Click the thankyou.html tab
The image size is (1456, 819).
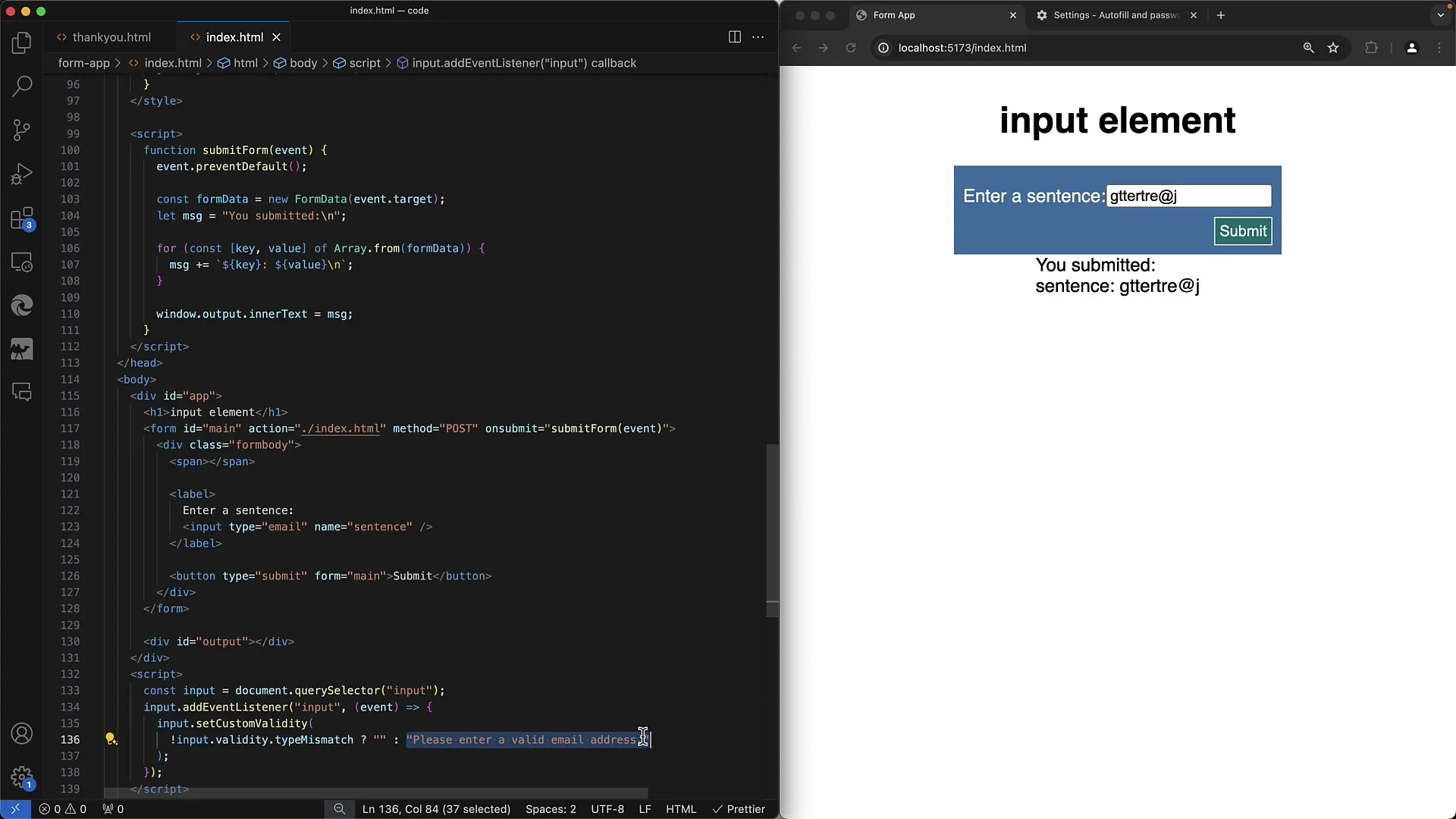pyautogui.click(x=112, y=37)
